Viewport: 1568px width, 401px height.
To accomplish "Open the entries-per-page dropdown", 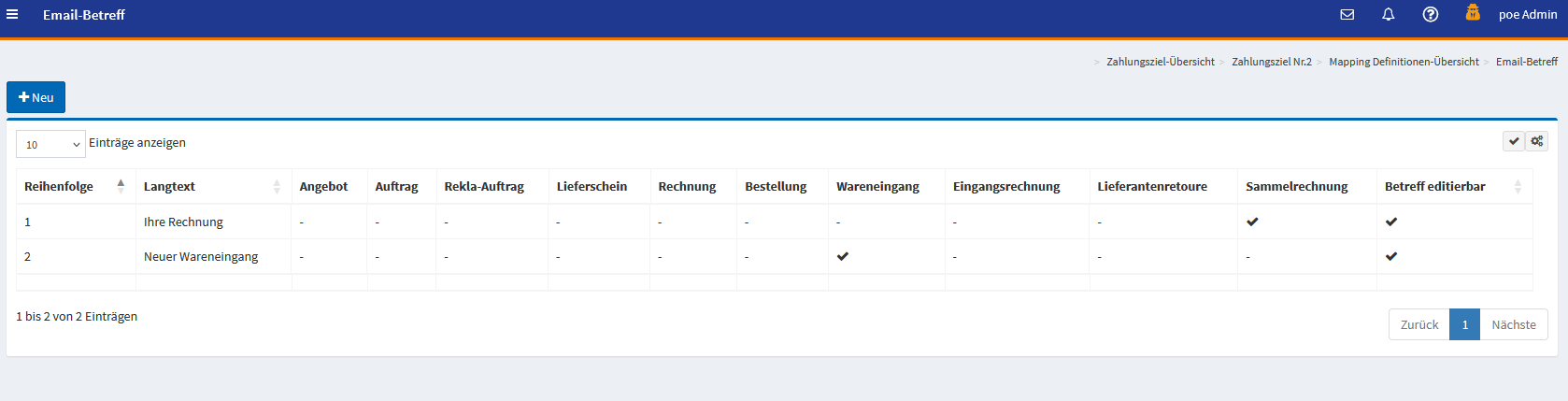I will click(51, 144).
